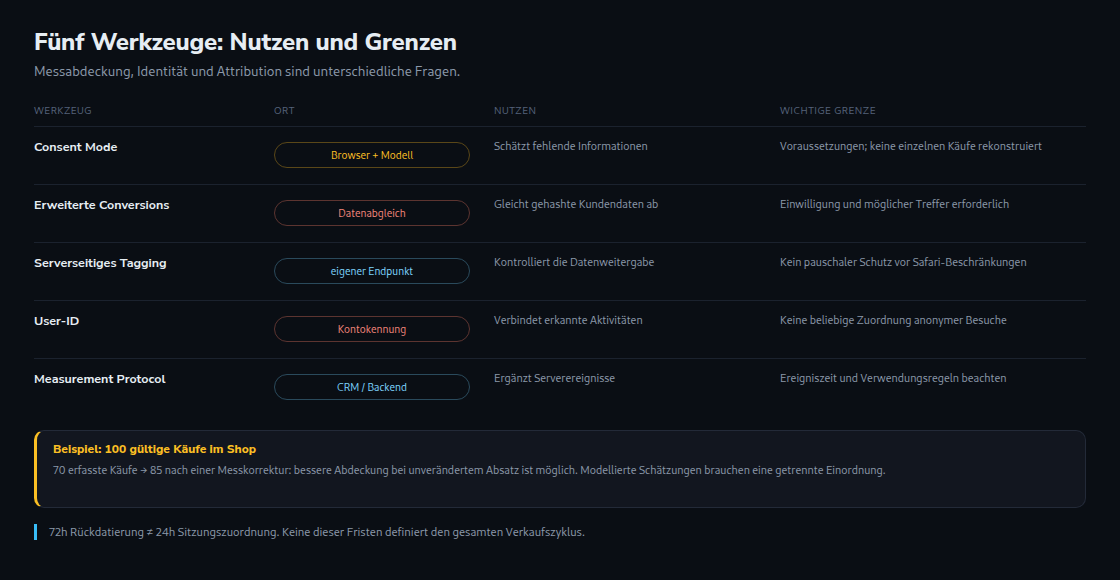Click 'Verbindet erkannte Aktivitäten' cell
Screen dimensions: 1120x580
pyautogui.click(x=568, y=320)
